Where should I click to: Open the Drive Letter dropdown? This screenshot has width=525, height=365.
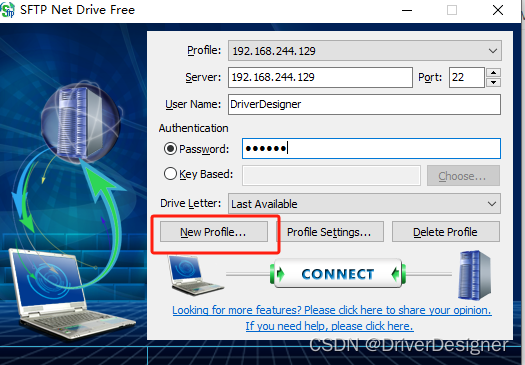click(364, 204)
